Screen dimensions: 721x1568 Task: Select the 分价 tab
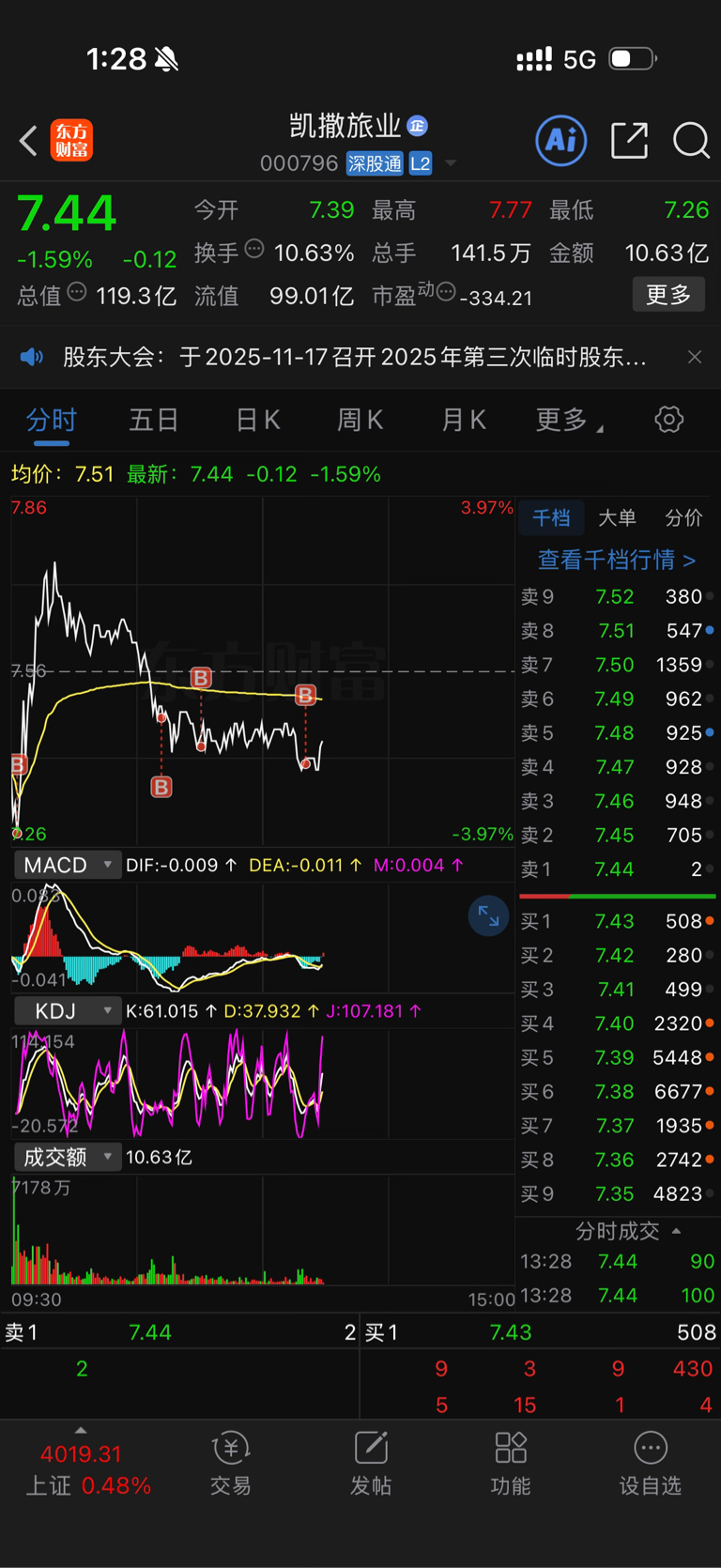pyautogui.click(x=683, y=517)
